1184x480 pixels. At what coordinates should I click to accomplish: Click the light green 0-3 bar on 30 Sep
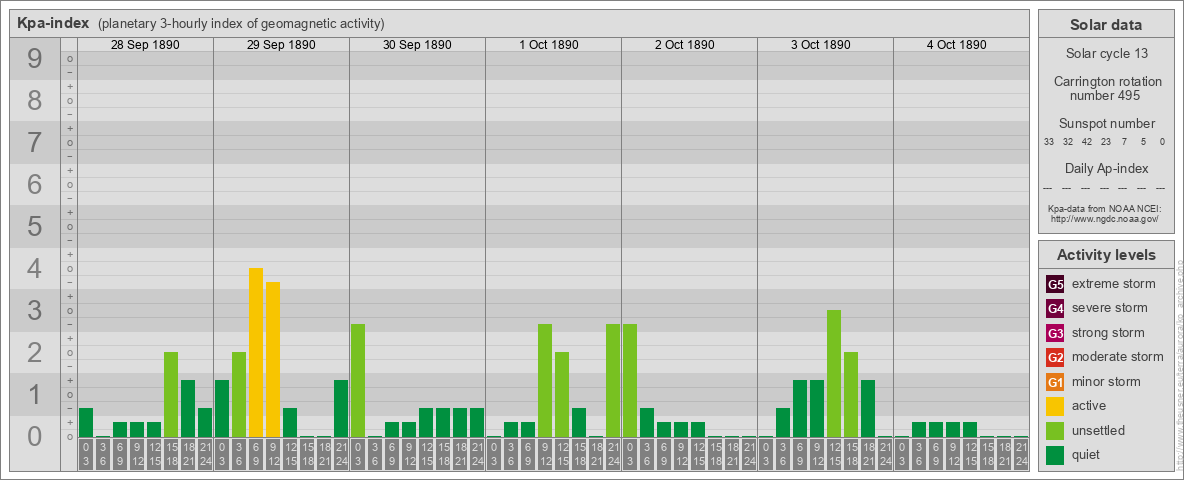[x=358, y=380]
